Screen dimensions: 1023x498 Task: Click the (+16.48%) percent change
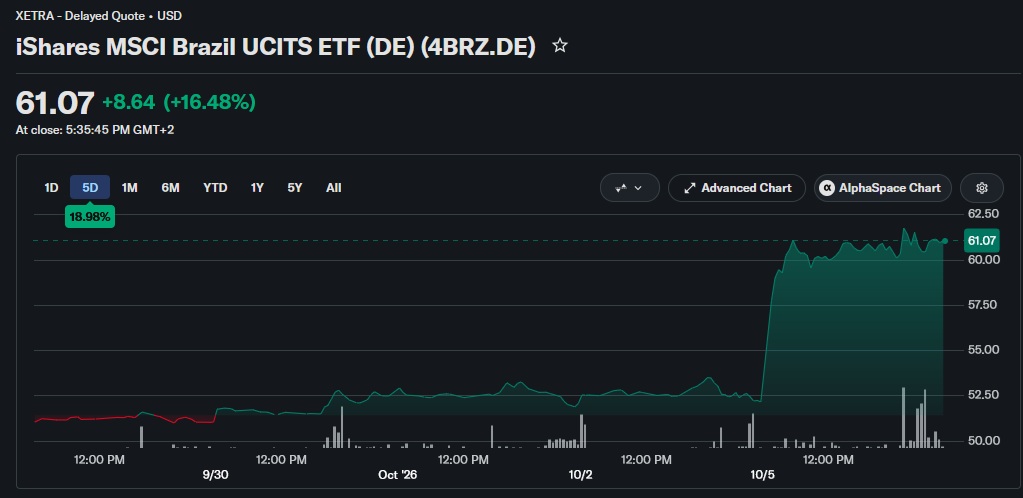point(209,102)
